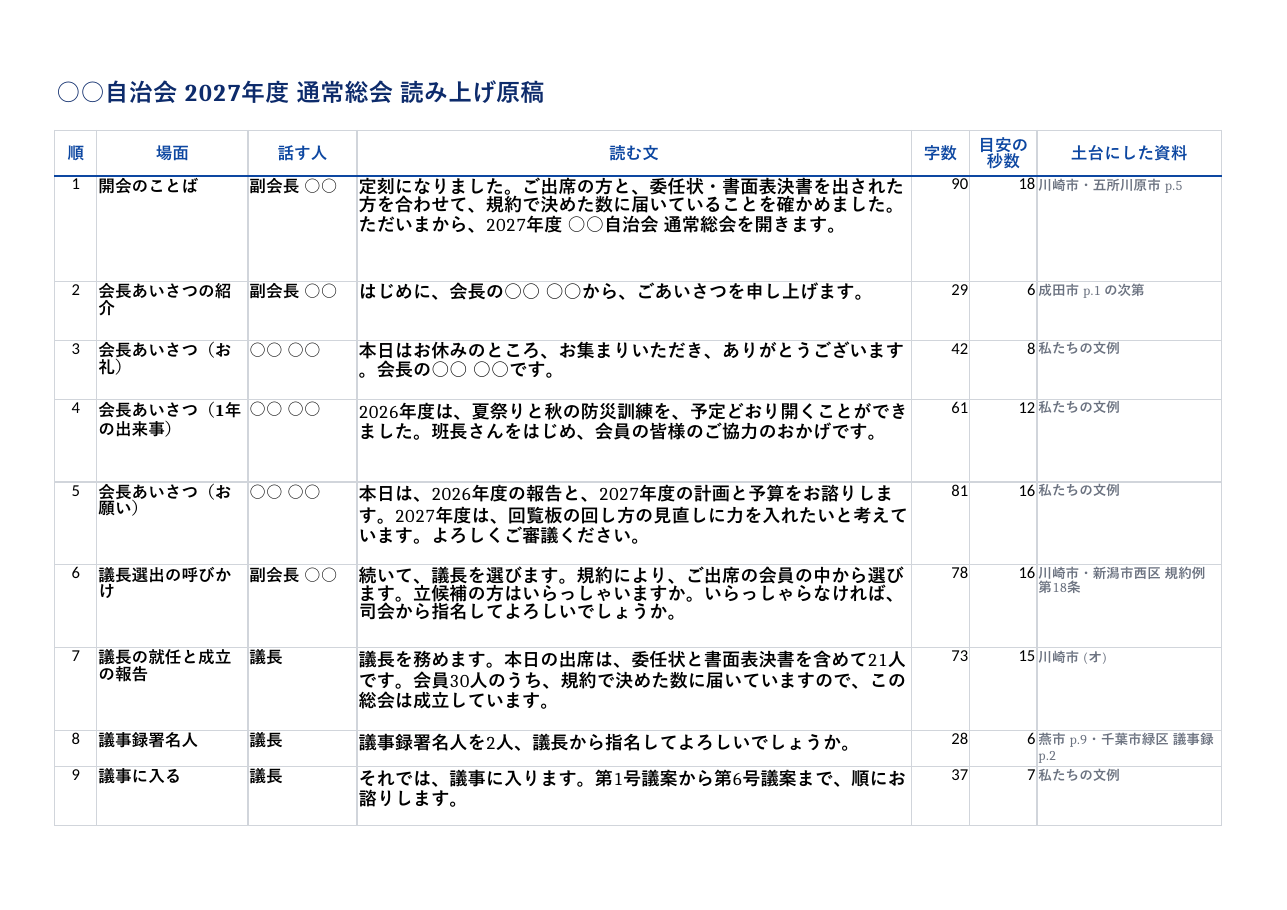The image size is (1287, 910).
Task: Select the character count "73"
Action: click(959, 656)
